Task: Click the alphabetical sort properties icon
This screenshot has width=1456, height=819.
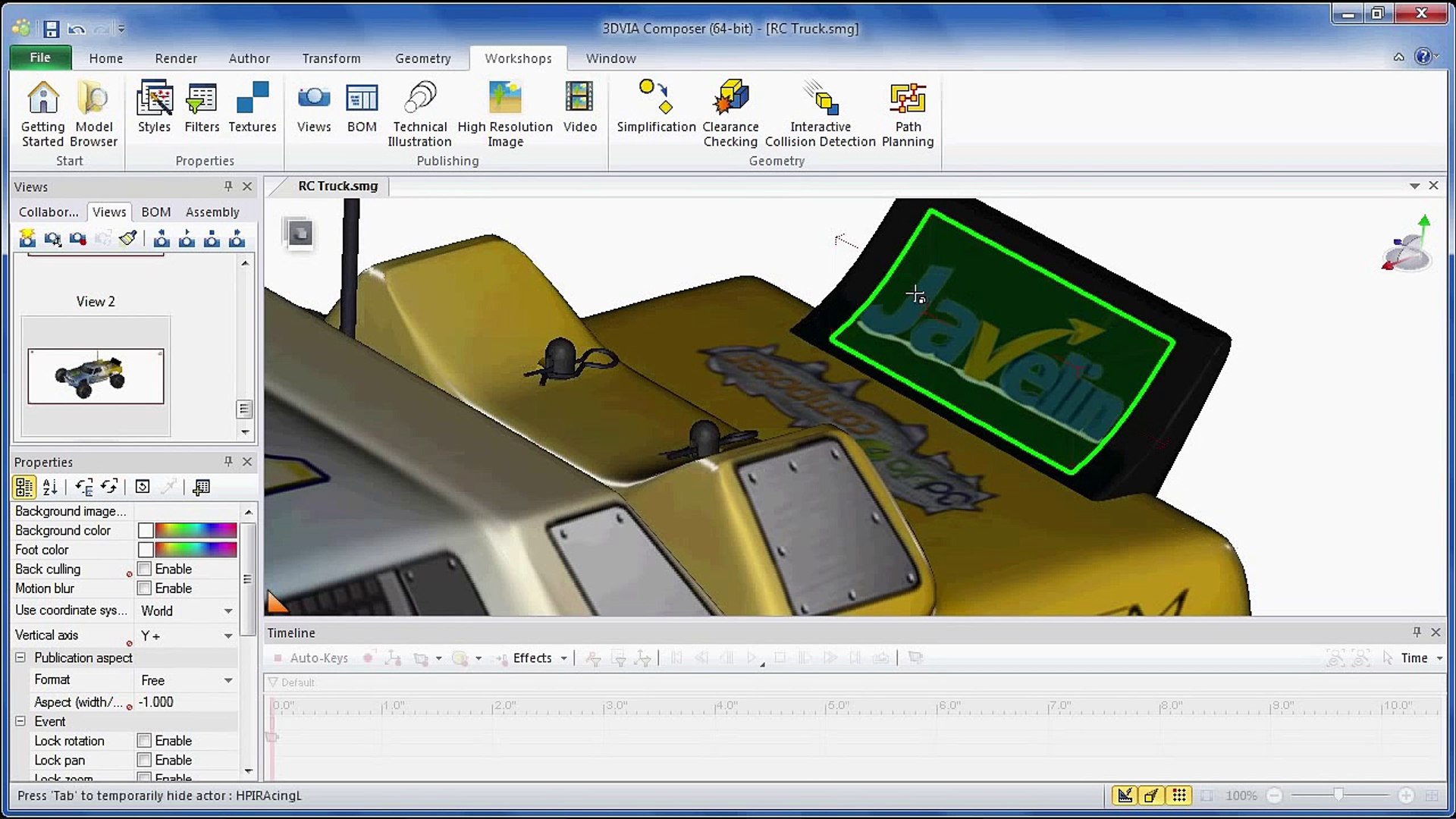Action: pyautogui.click(x=50, y=487)
